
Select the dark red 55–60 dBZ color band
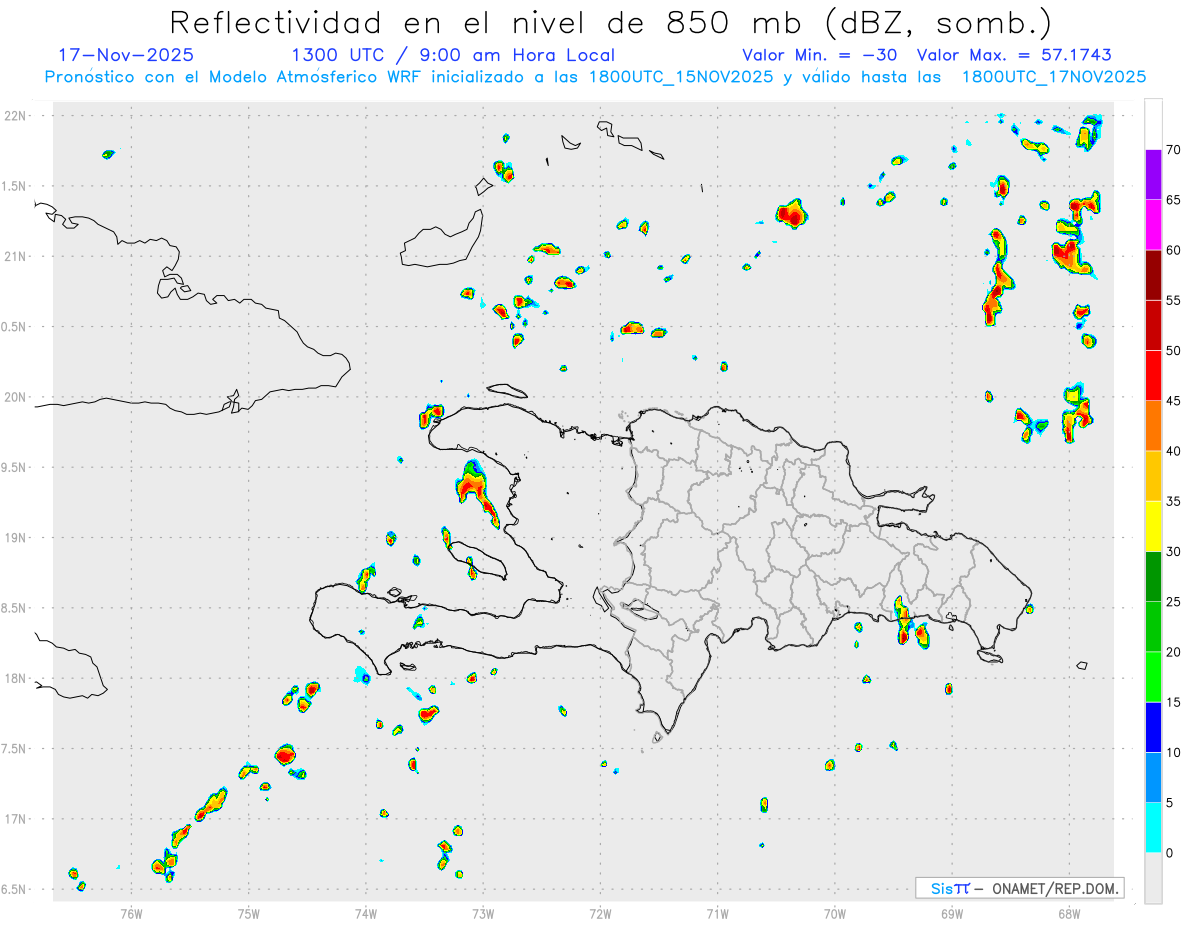[x=1153, y=275]
